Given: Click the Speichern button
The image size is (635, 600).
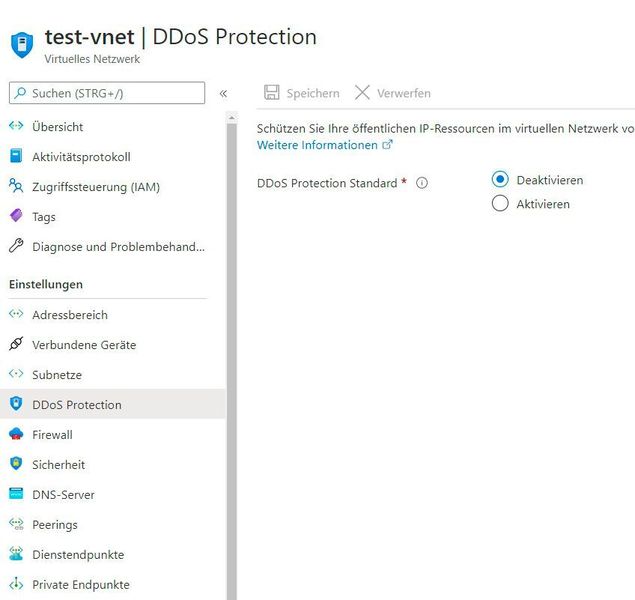Looking at the screenshot, I should [x=301, y=93].
